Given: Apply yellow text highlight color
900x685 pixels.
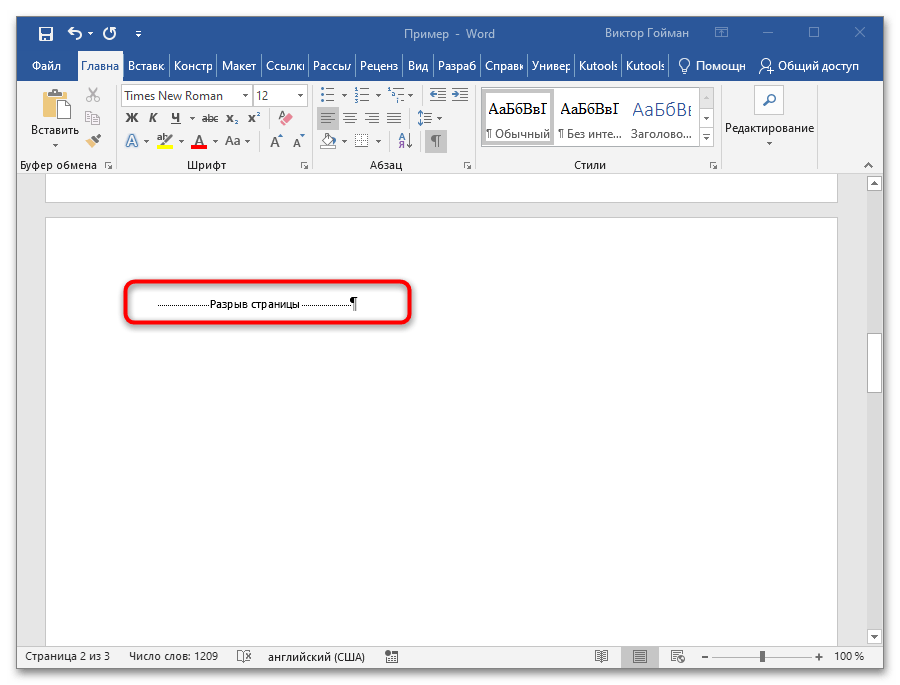Looking at the screenshot, I should pos(165,141).
